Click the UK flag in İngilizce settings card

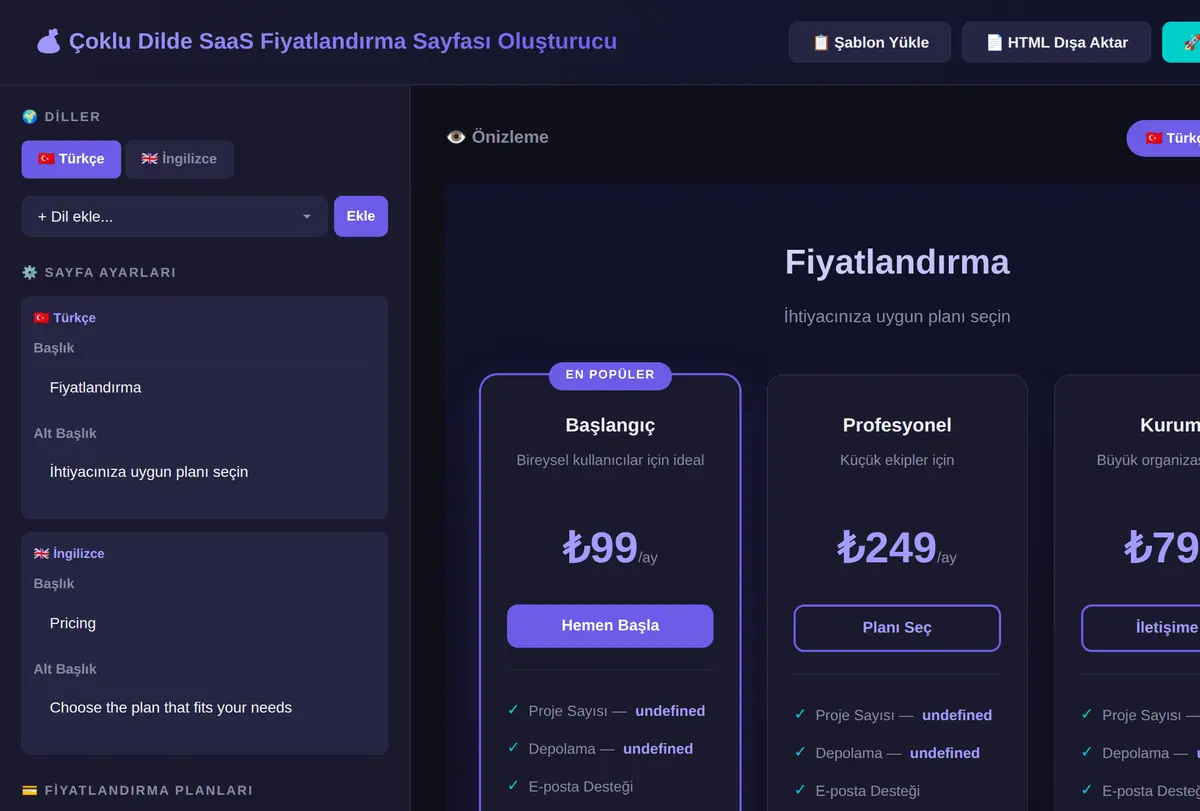coord(41,554)
